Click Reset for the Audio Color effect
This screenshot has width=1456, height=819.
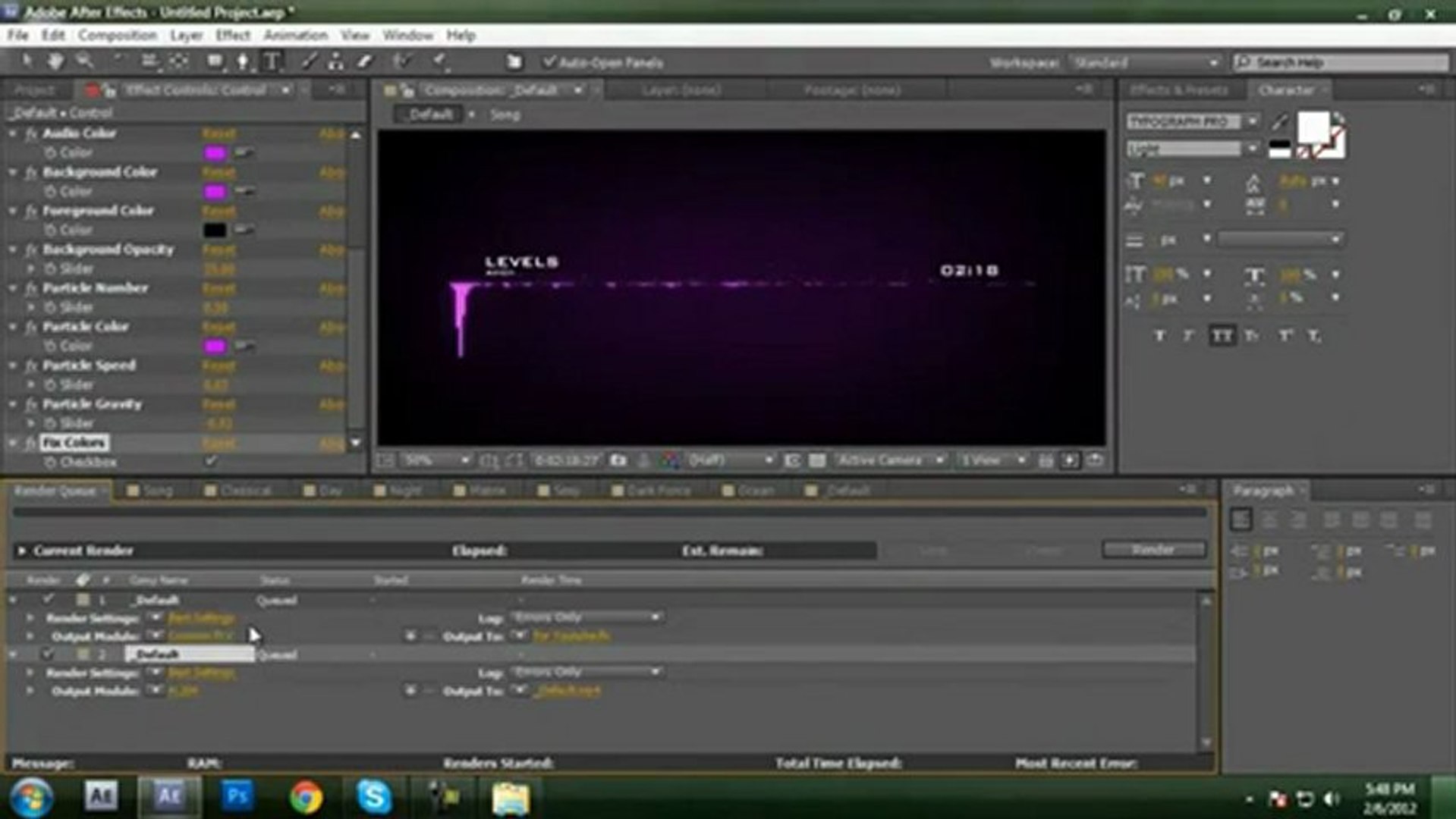coord(219,133)
